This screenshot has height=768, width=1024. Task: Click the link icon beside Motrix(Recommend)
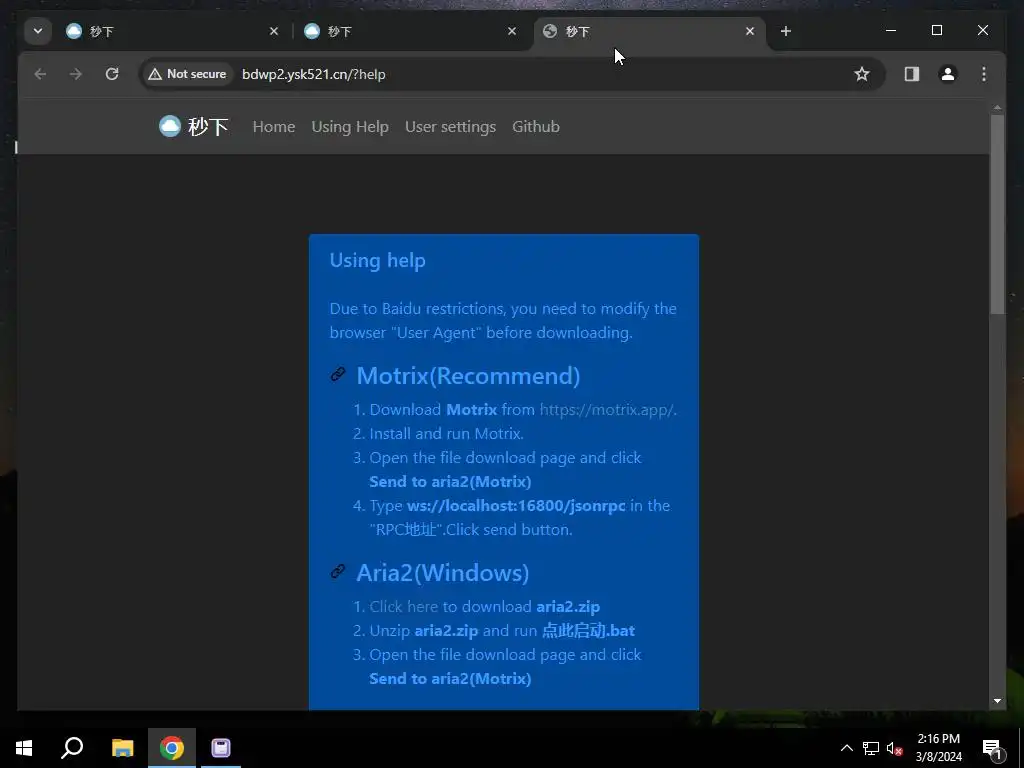338,374
